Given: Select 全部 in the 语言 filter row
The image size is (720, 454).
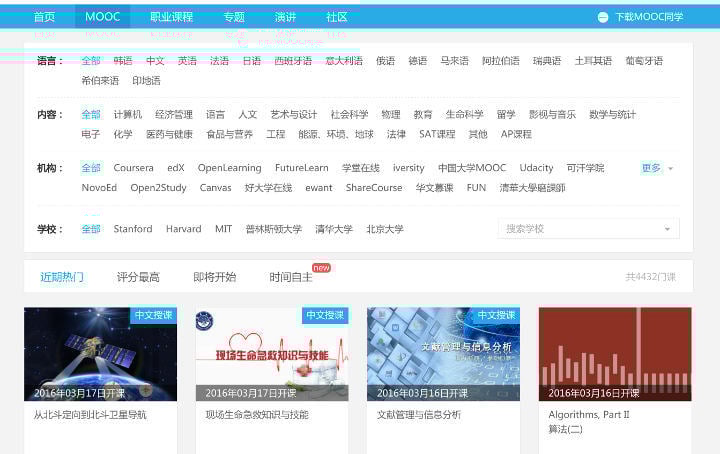Looking at the screenshot, I should point(91,61).
